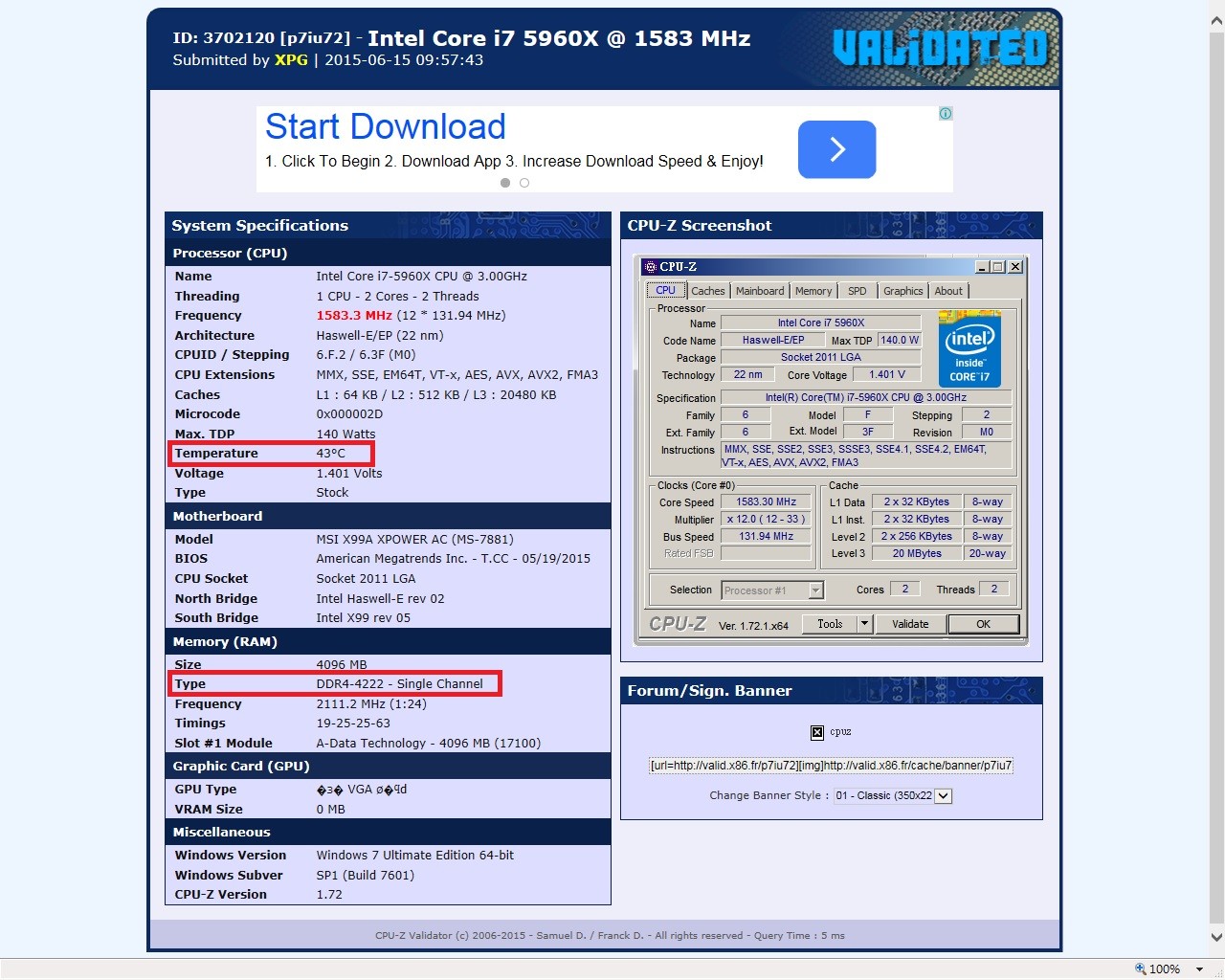
Task: Switch to the Mainboard tab
Action: [760, 291]
